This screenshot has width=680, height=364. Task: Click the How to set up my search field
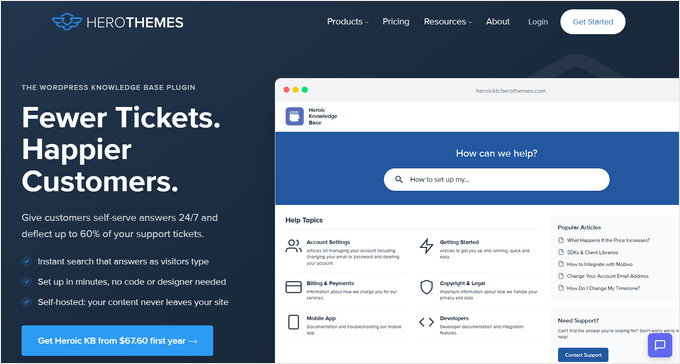497,179
